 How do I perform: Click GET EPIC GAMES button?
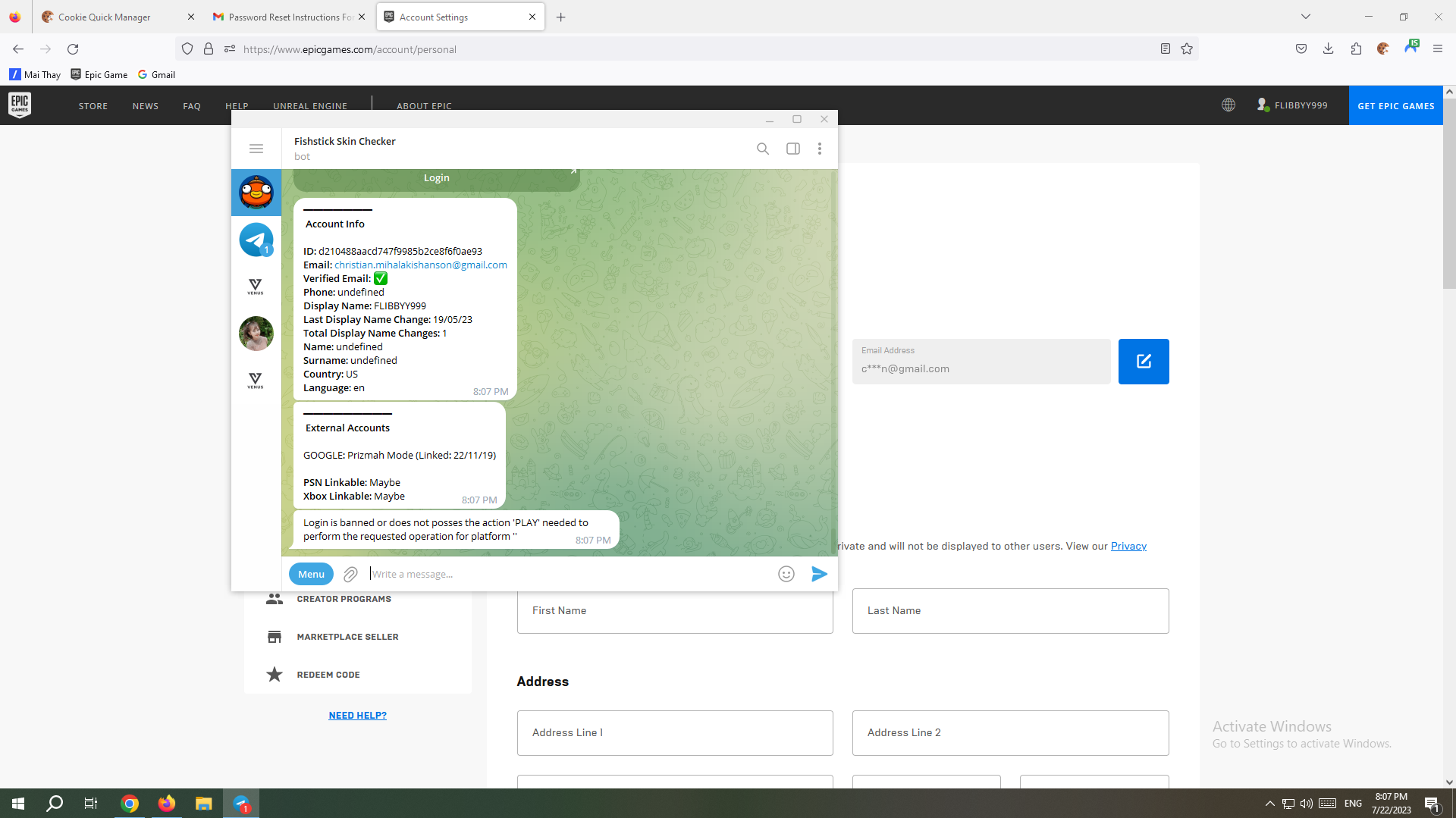[1396, 105]
